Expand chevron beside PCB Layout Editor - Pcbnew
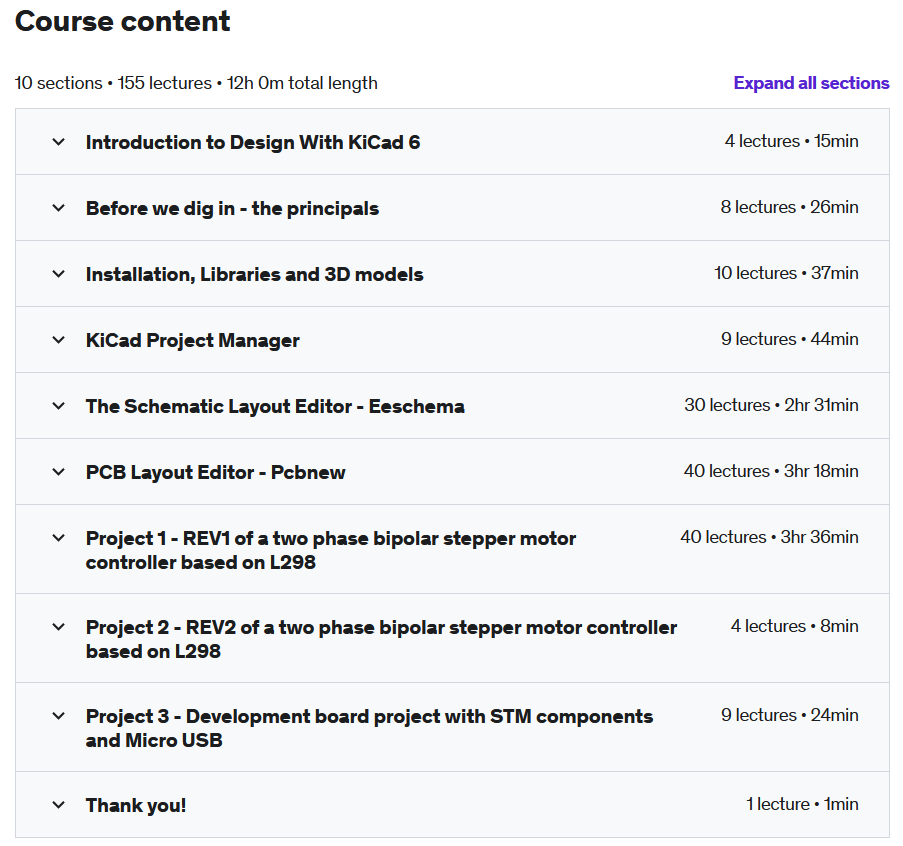Viewport: 903px width, 846px height. (58, 472)
